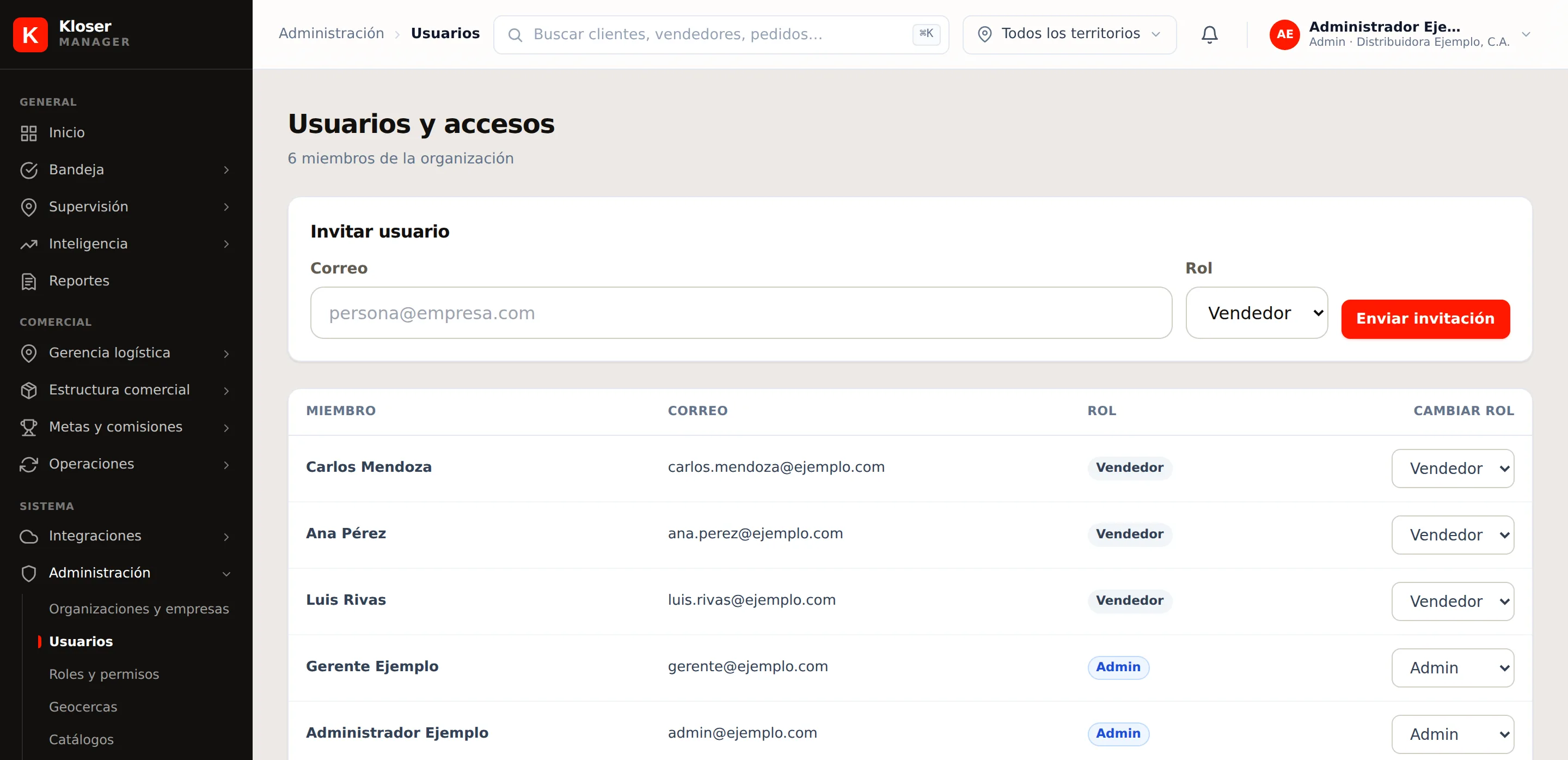This screenshot has width=1568, height=760.
Task: Click carlos.mendoza@ejemplo.com email cell
Action: (776, 467)
